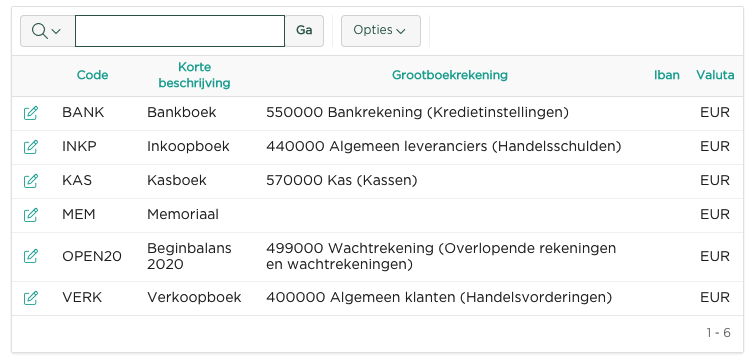This screenshot has width=753, height=362.
Task: Expand the Opties dropdown menu
Action: coord(381,31)
